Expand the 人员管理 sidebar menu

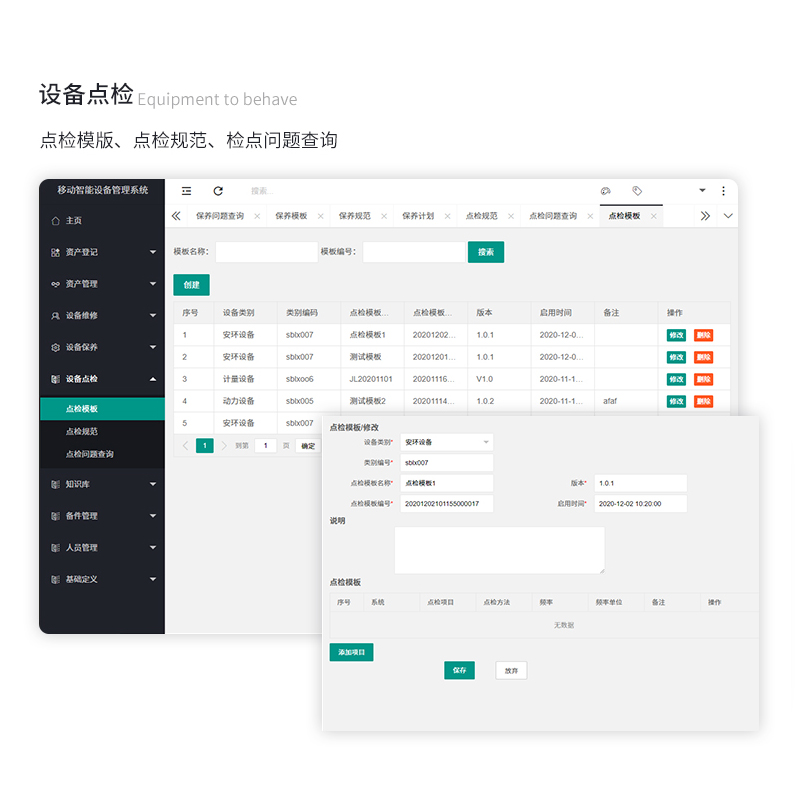pos(102,547)
